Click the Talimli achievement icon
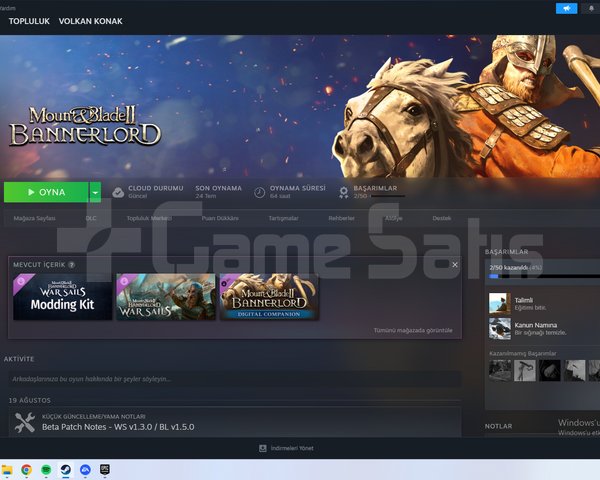The height and width of the screenshot is (480, 600). 500,304
